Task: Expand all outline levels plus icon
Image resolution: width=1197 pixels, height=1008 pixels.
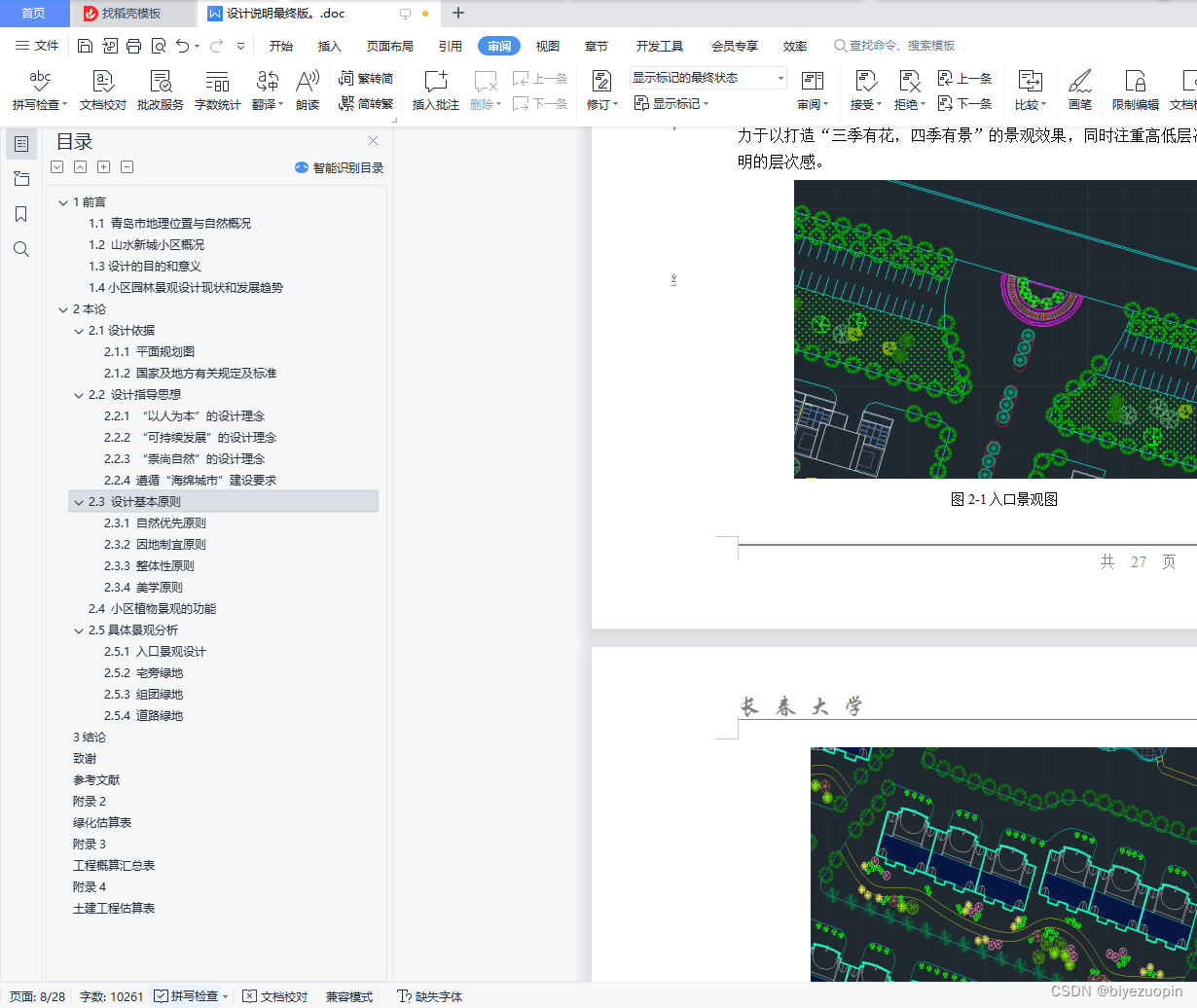Action: (103, 167)
